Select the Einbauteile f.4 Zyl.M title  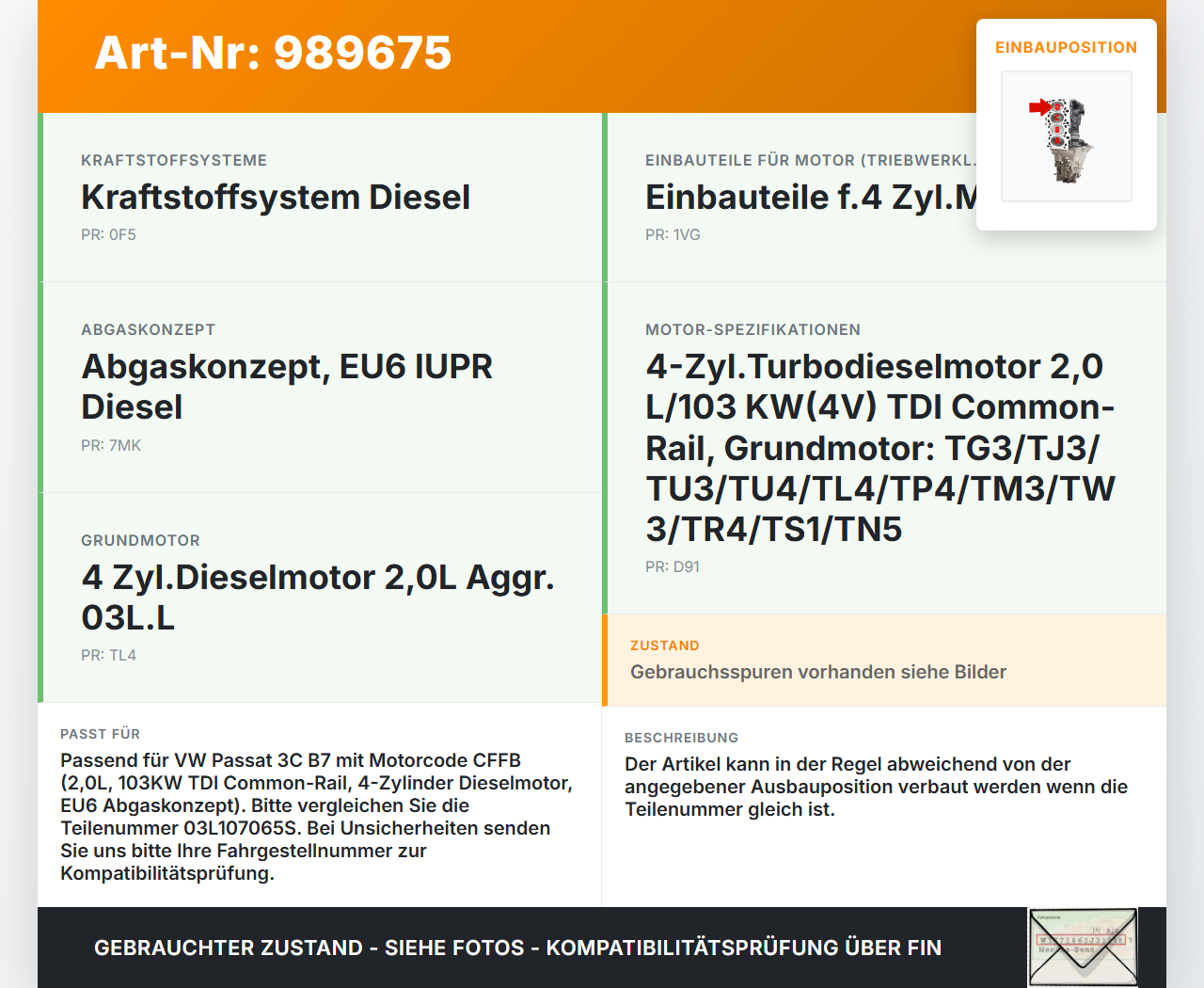tap(811, 198)
